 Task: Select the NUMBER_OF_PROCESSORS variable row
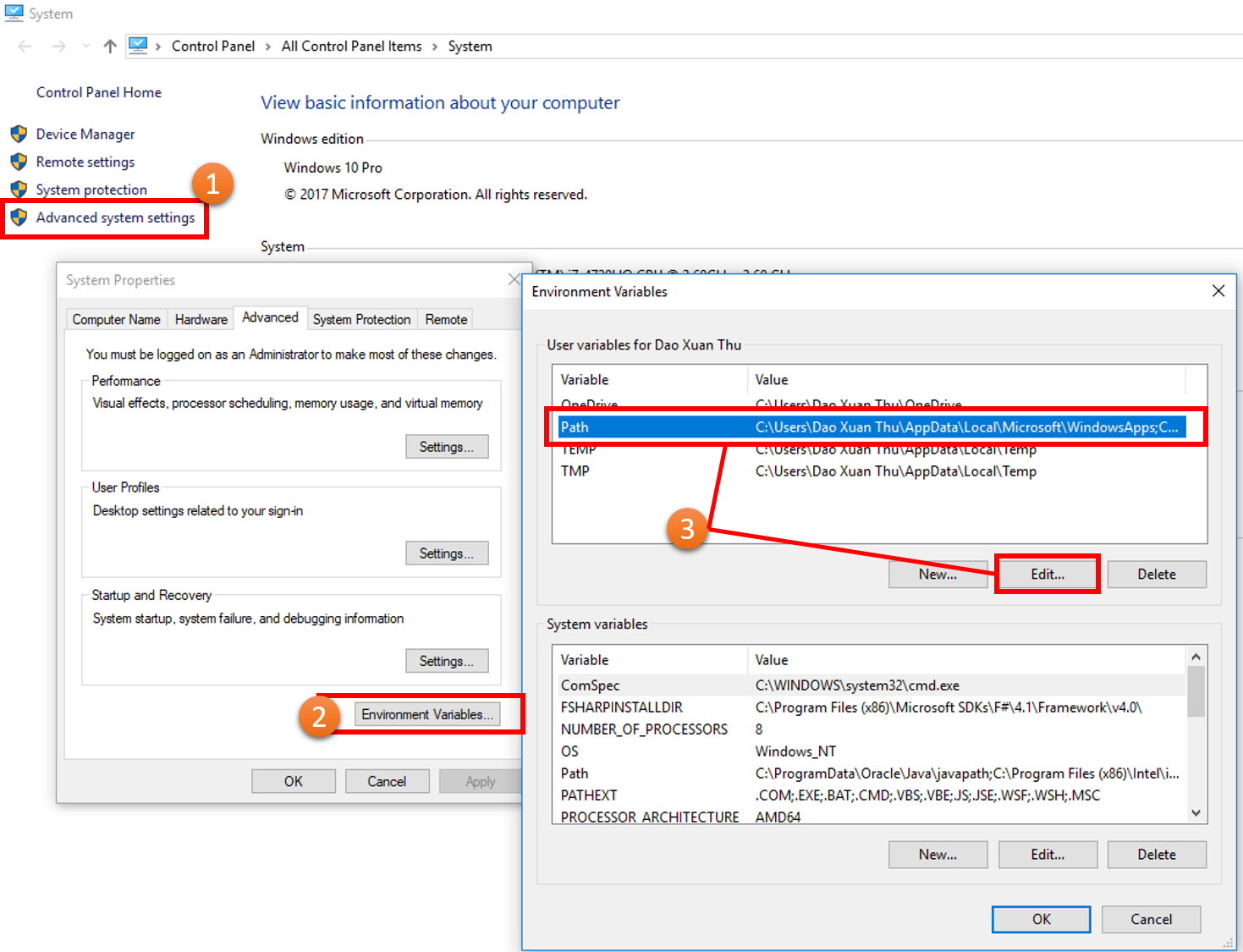tap(872, 729)
